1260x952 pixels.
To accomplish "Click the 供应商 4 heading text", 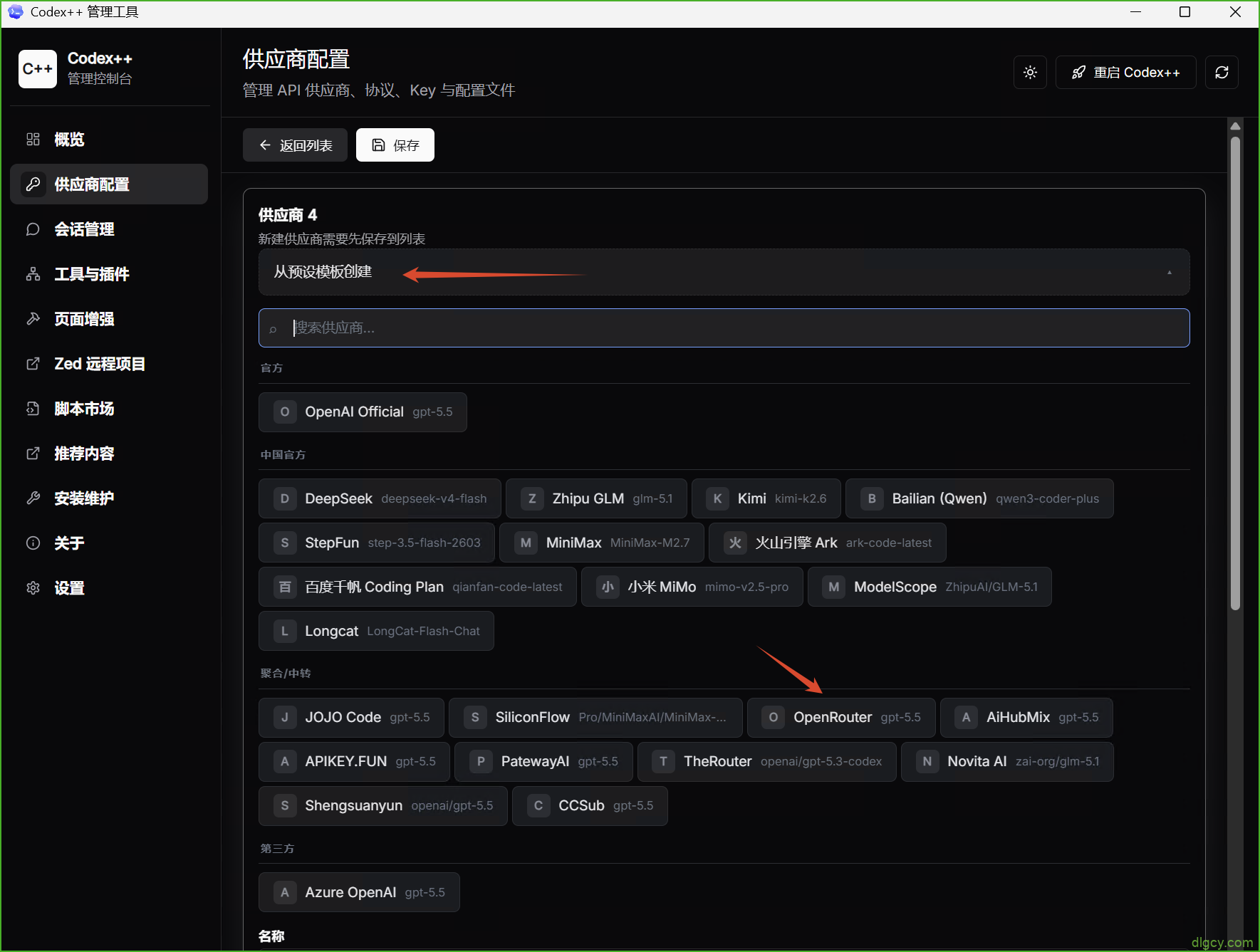I will click(x=288, y=215).
